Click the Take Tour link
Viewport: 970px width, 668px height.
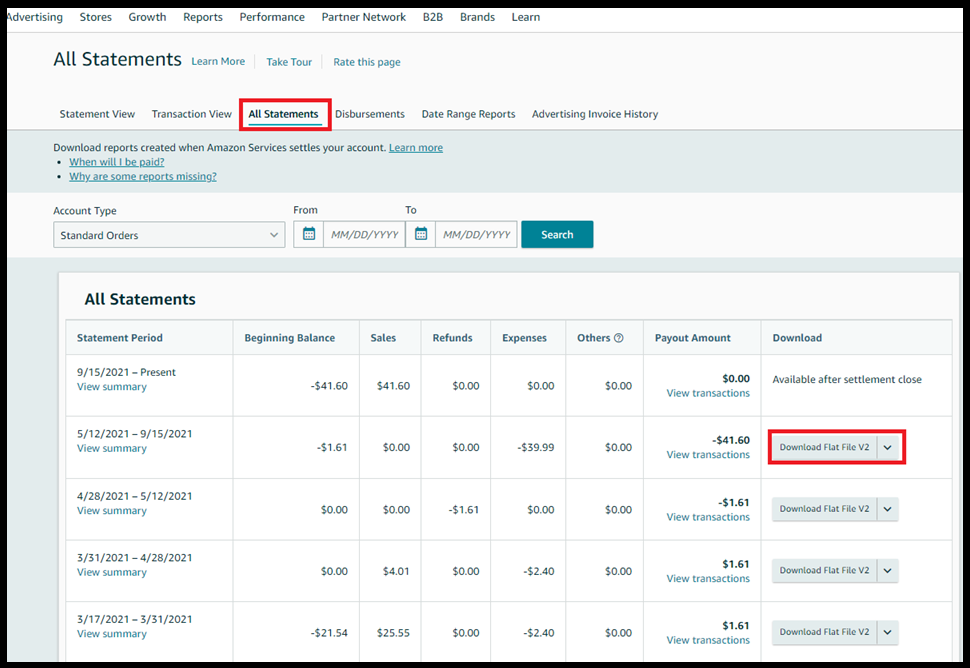point(289,62)
